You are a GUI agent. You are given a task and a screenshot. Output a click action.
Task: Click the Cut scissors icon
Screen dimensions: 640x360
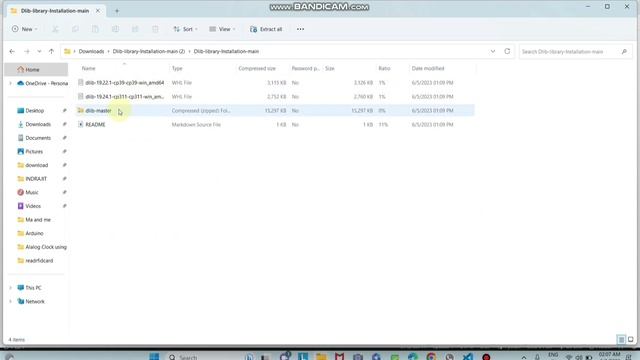coord(55,29)
